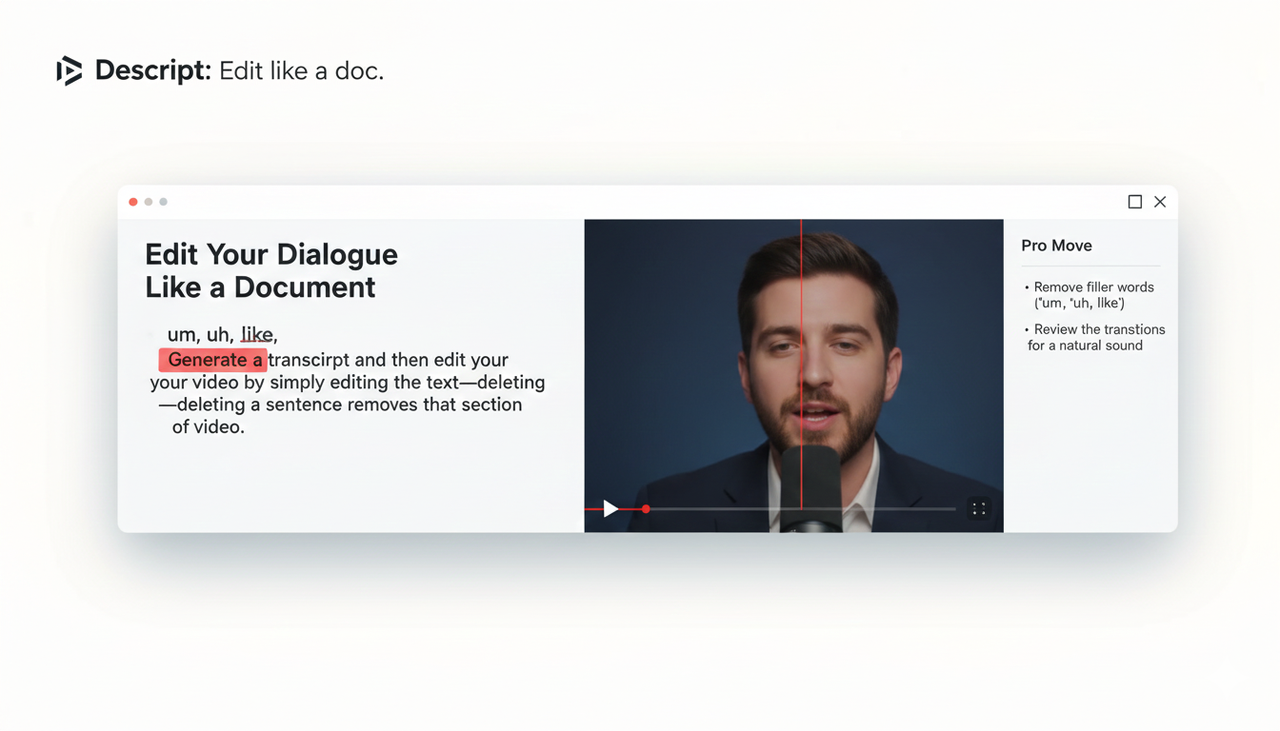The height and width of the screenshot is (731, 1280).
Task: Click the Descript logo icon
Action: [x=68, y=70]
